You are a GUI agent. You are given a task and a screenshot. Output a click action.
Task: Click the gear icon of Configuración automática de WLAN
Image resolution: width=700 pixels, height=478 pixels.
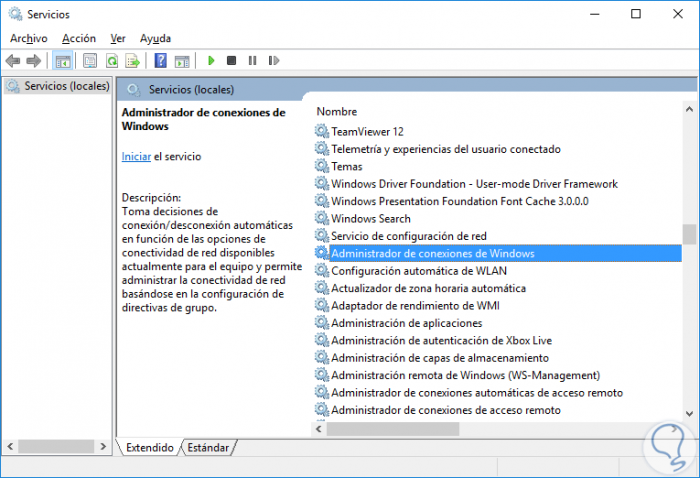[321, 270]
